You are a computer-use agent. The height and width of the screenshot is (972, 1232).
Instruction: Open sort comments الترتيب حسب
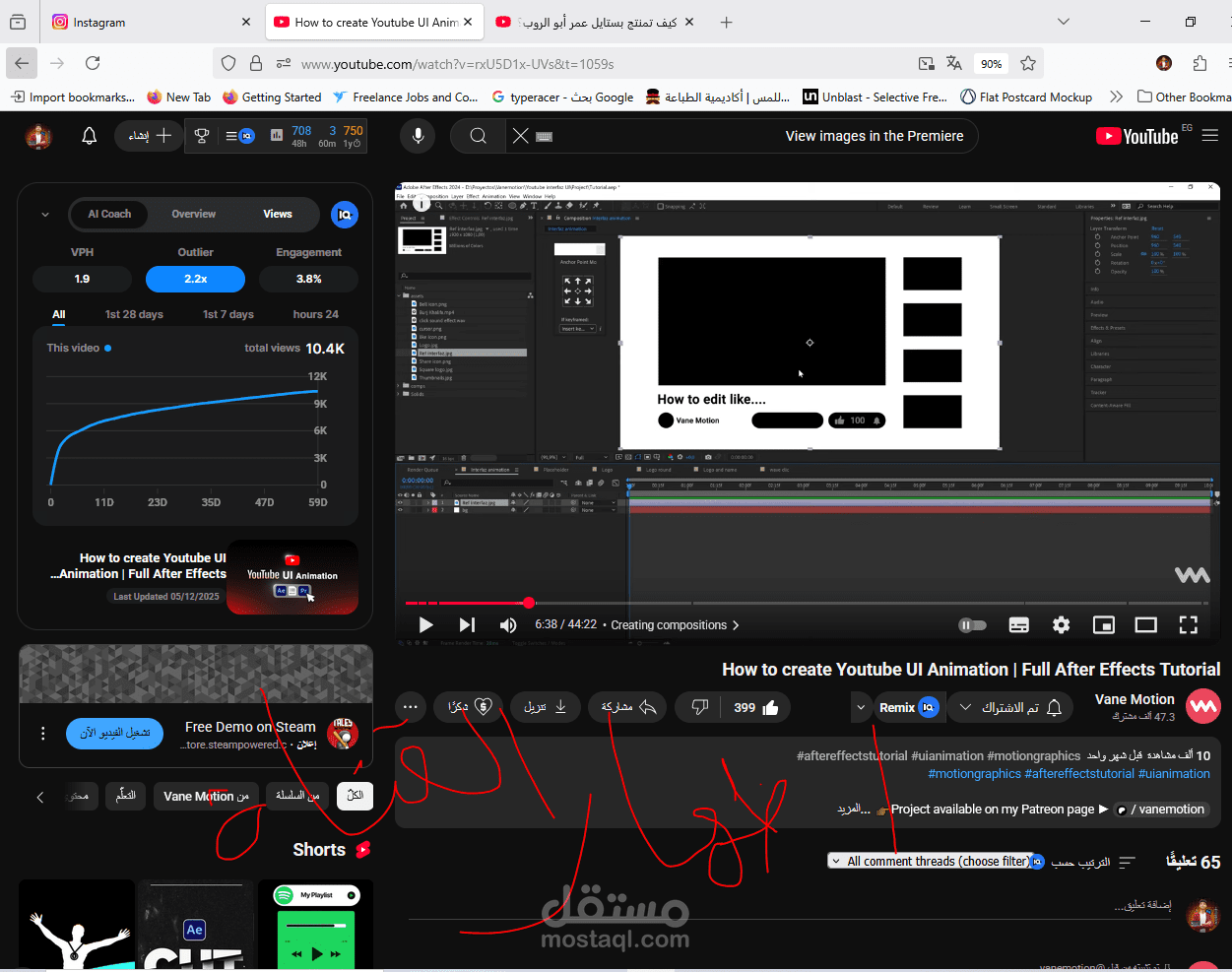pyautogui.click(x=1093, y=862)
